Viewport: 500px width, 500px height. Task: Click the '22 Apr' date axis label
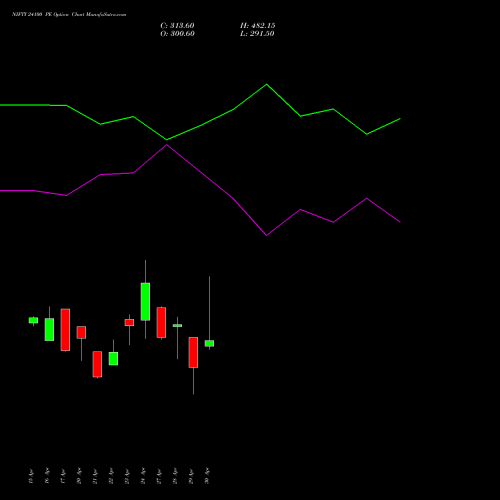[111, 476]
